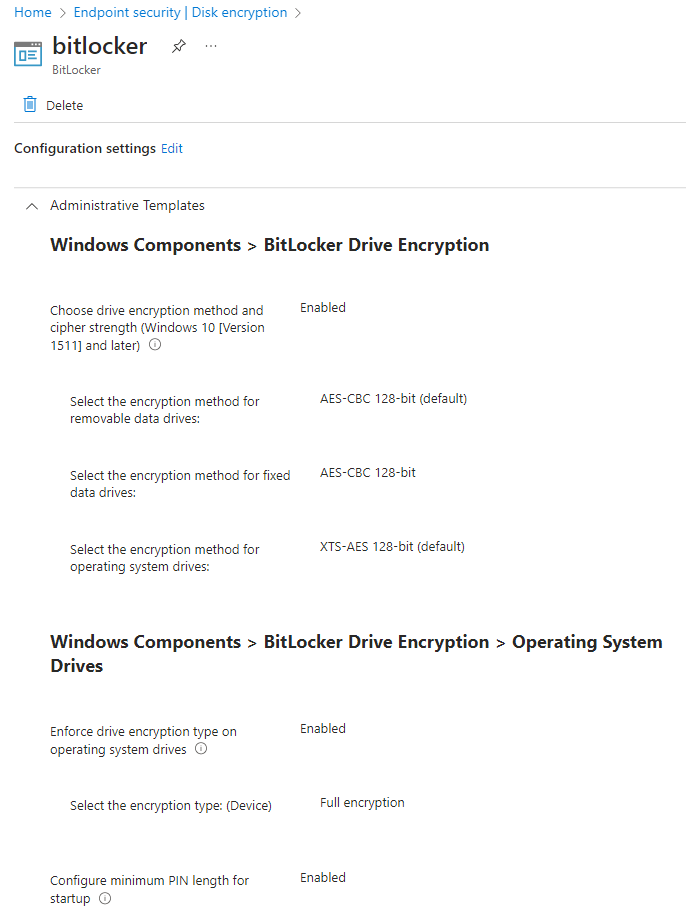Click info icon for drive encryption method setting
This screenshot has height=914, width=686.
[x=154, y=344]
